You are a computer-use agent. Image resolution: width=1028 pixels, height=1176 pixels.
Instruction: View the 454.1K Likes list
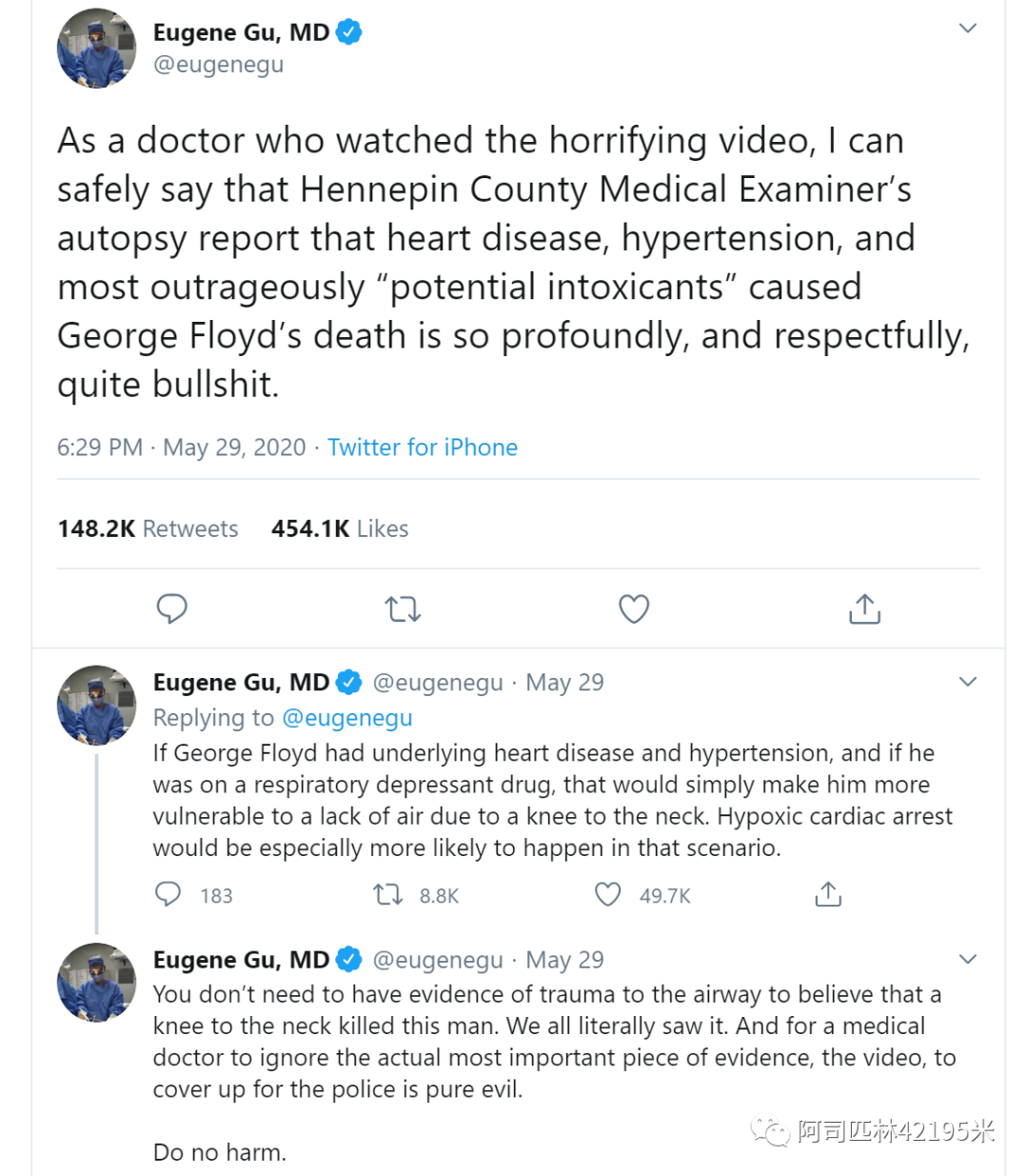coord(340,528)
